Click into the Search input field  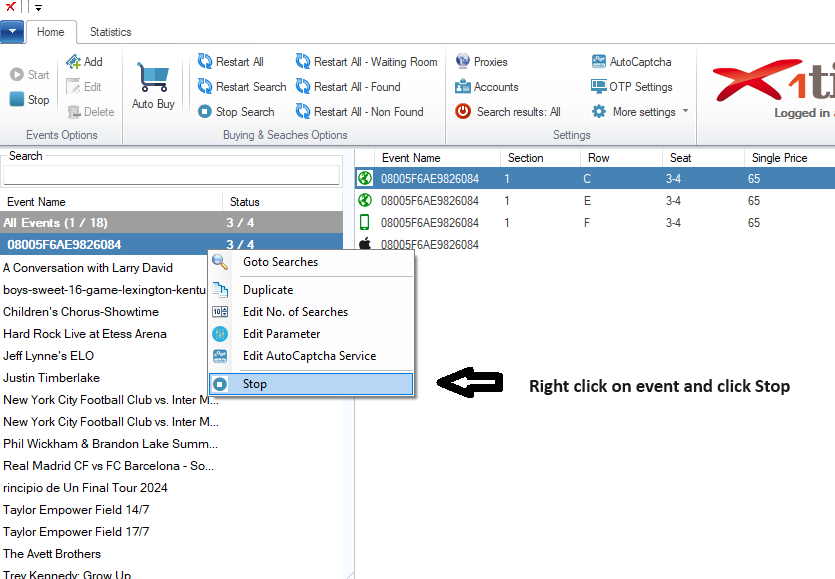171,175
